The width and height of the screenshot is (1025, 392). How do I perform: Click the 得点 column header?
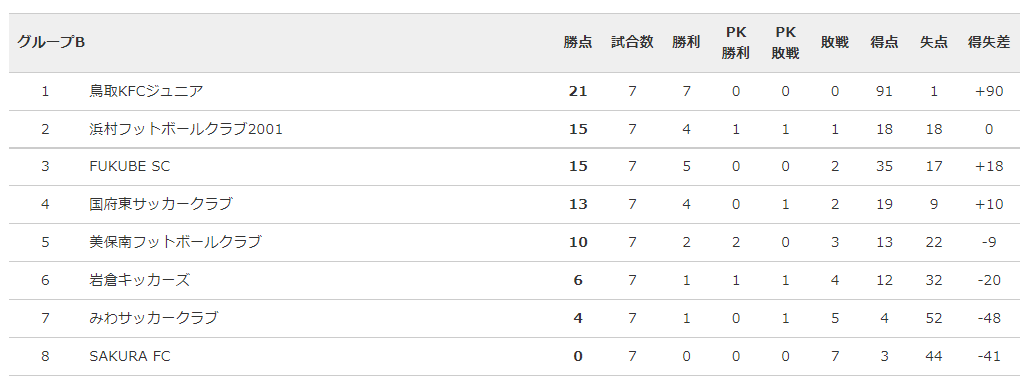click(884, 42)
